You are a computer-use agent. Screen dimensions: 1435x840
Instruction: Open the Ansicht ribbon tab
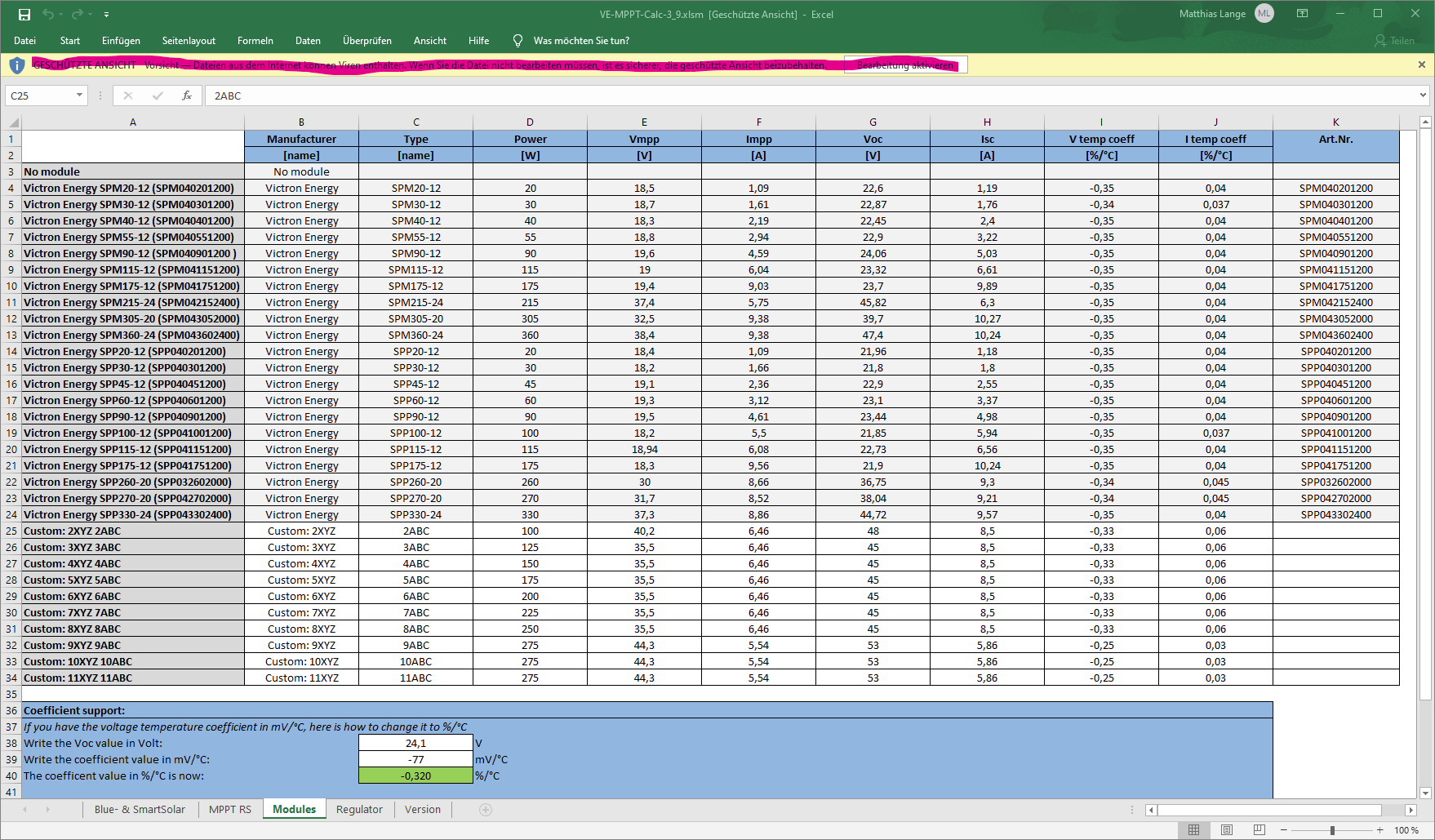click(x=430, y=41)
